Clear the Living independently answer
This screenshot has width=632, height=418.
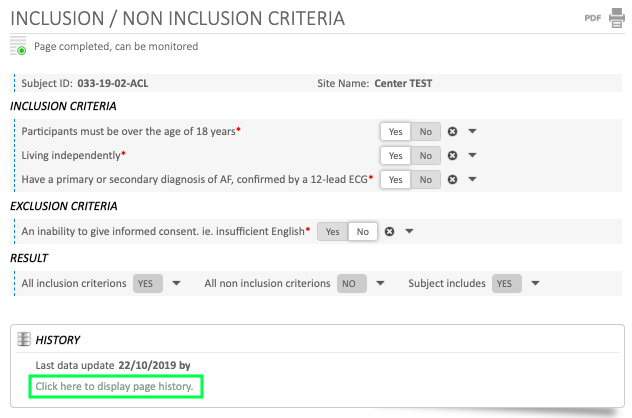point(453,155)
